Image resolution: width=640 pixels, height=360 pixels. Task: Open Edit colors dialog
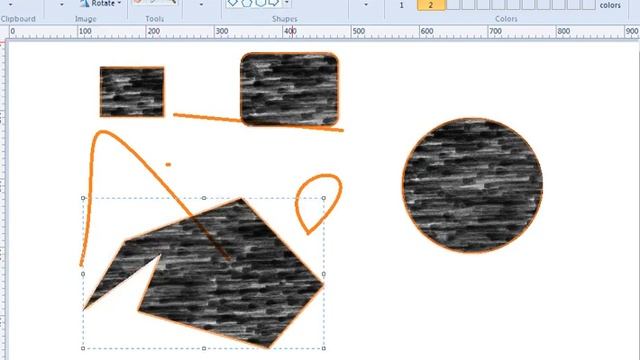point(610,5)
